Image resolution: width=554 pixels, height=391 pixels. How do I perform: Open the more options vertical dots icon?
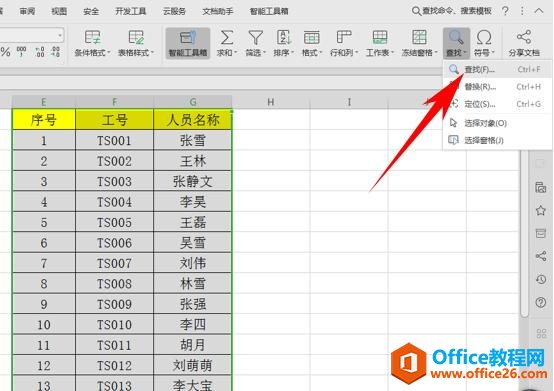[522, 11]
